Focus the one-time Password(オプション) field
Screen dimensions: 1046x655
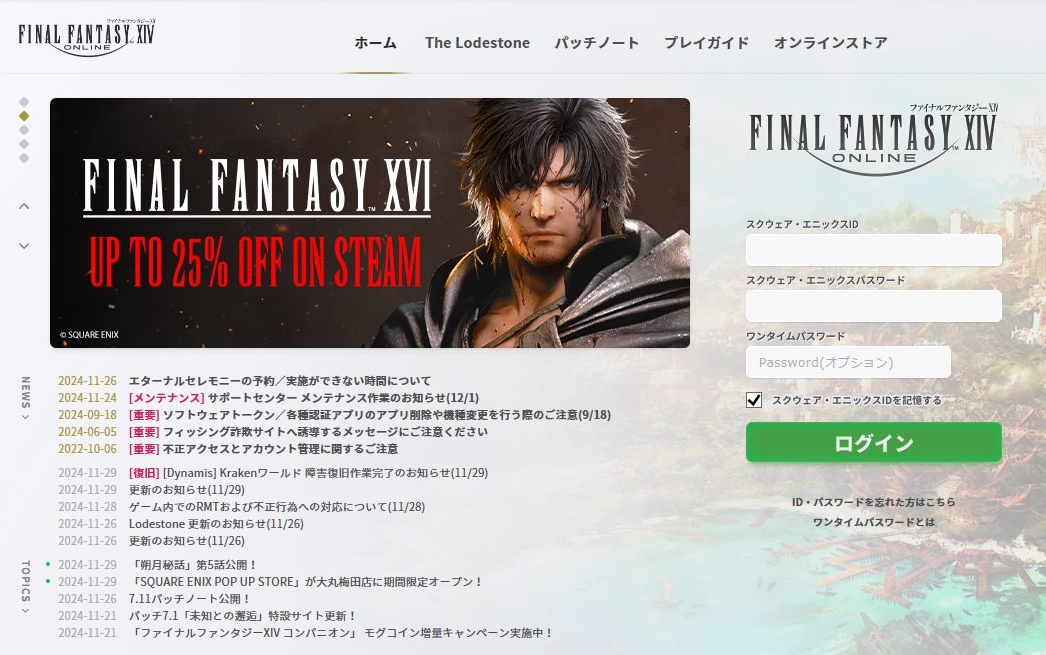tap(849, 362)
